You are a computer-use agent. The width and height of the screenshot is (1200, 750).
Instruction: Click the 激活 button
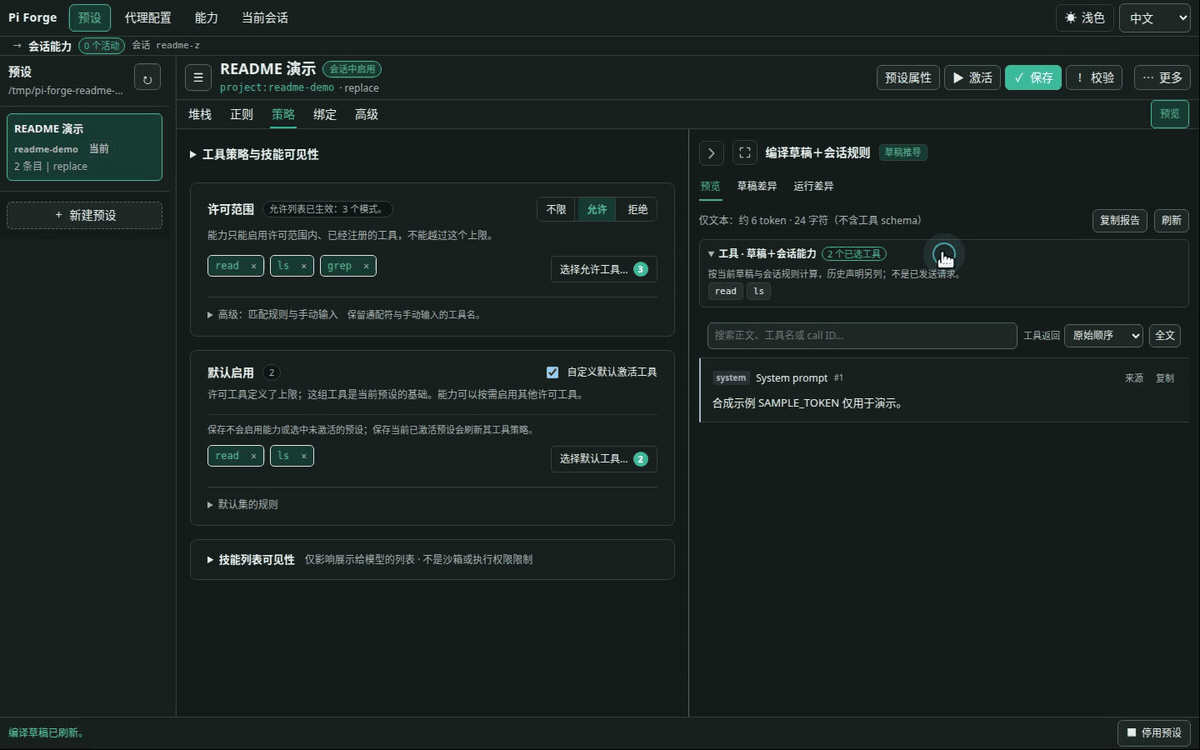pyautogui.click(x=972, y=78)
